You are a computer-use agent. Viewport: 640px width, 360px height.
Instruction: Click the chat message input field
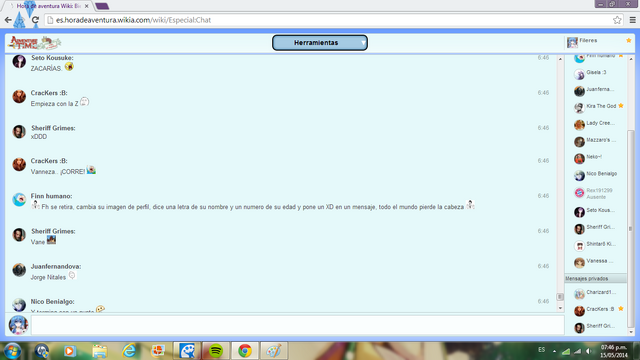297,325
